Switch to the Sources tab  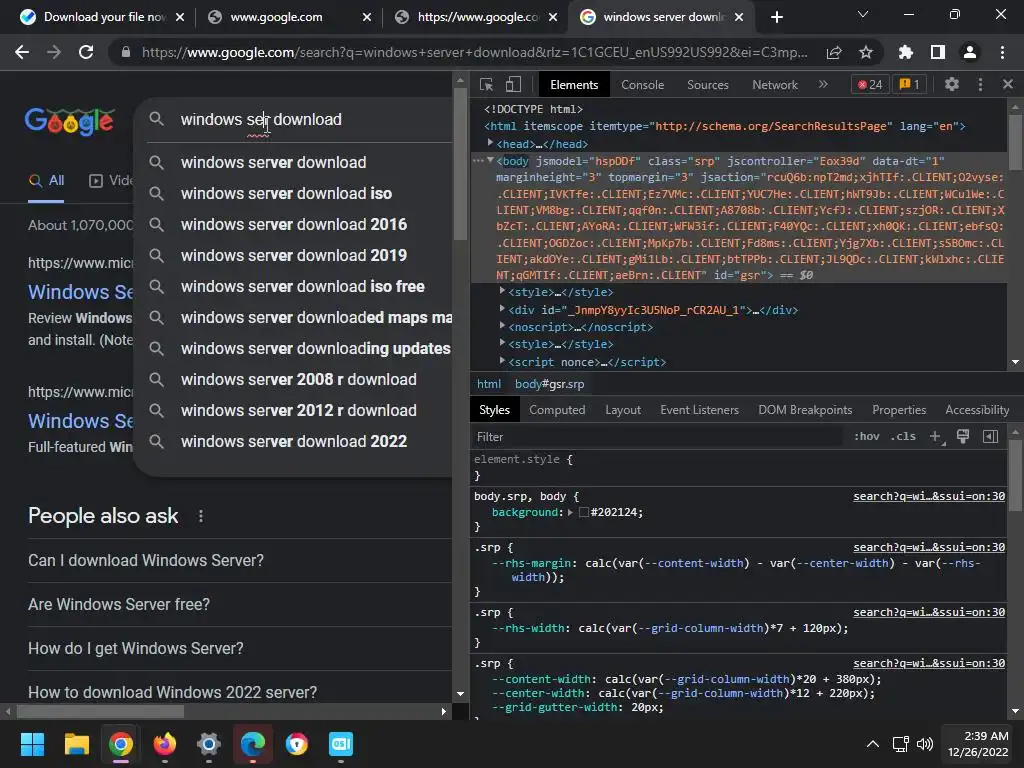(707, 85)
